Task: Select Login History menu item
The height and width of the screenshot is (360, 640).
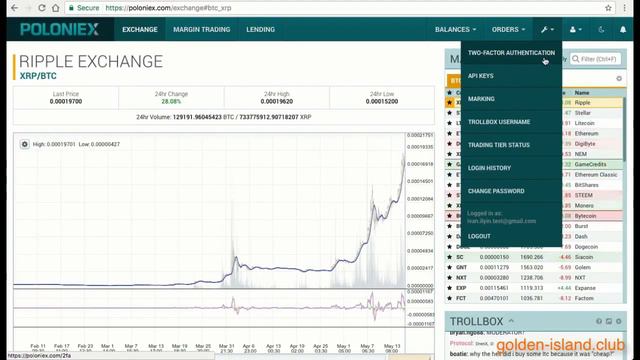Action: click(x=511, y=168)
